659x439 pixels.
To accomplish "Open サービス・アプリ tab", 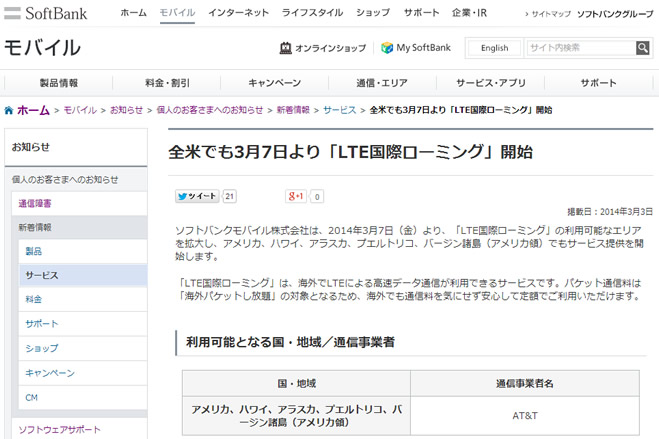I will 490,83.
